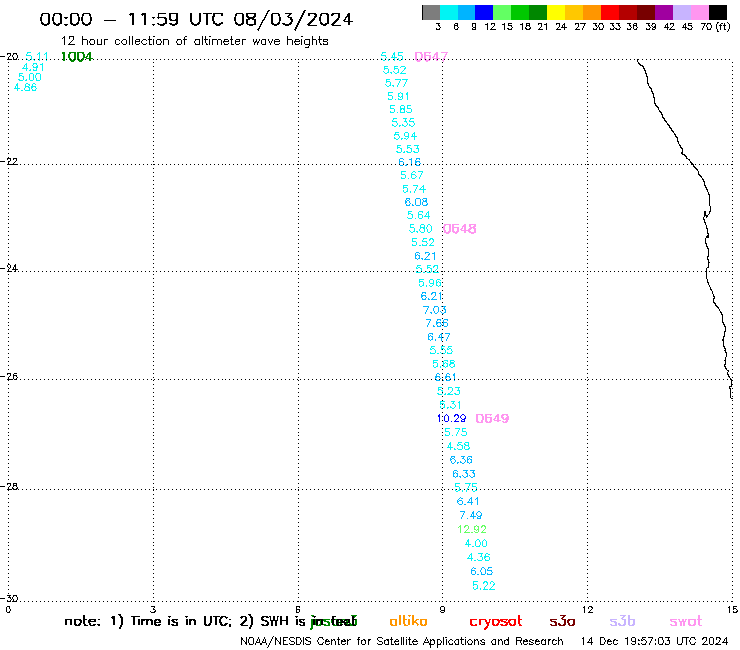Select the pink '0649' pass label
Viewport: 740px width, 650px height.
coord(492,419)
